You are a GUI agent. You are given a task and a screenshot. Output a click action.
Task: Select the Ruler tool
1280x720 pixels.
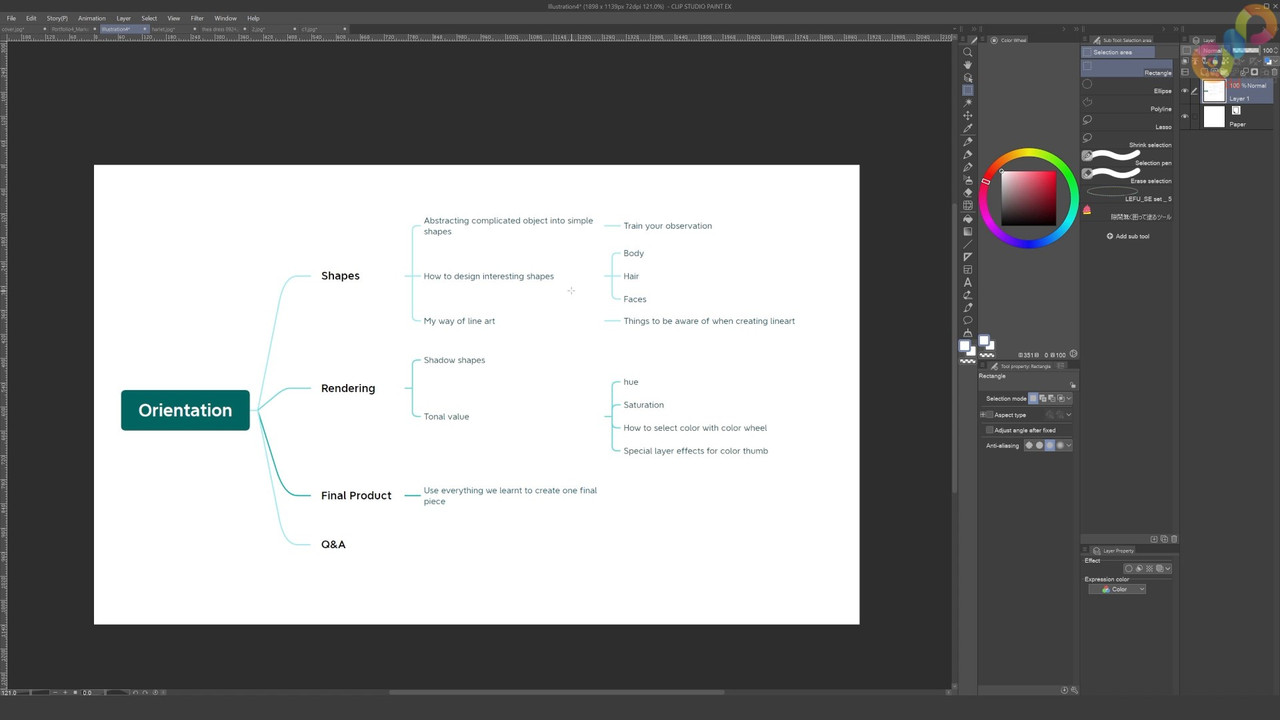point(968,257)
